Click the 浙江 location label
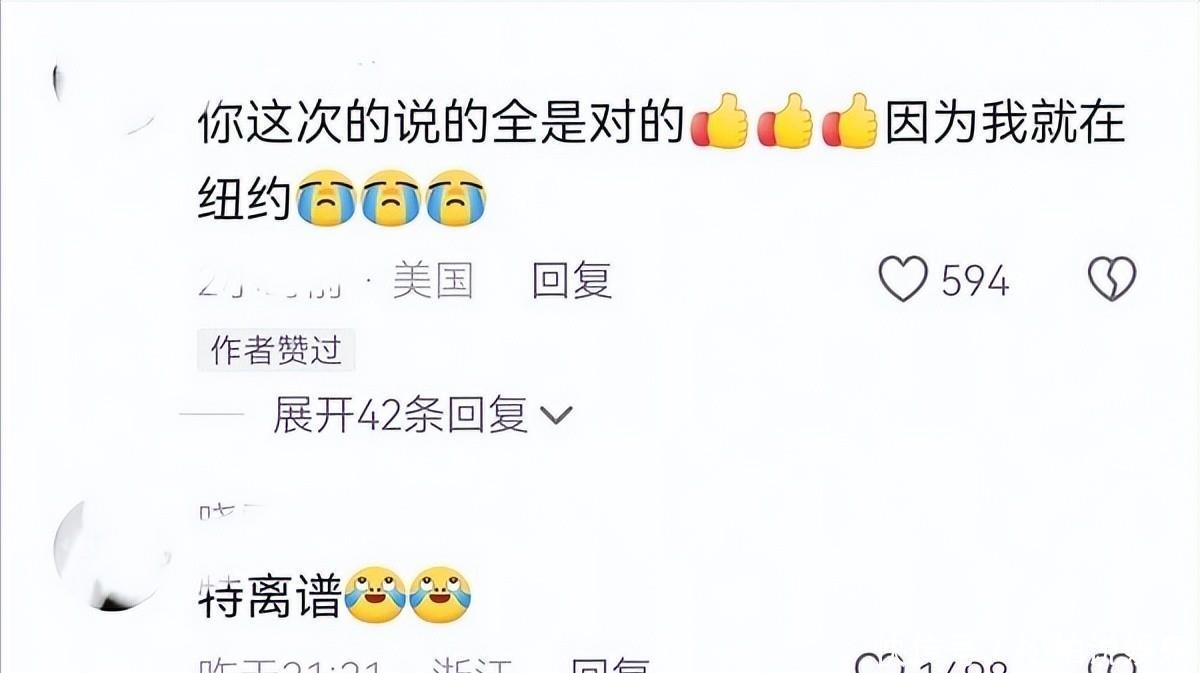Image resolution: width=1200 pixels, height=673 pixels. pos(471,665)
